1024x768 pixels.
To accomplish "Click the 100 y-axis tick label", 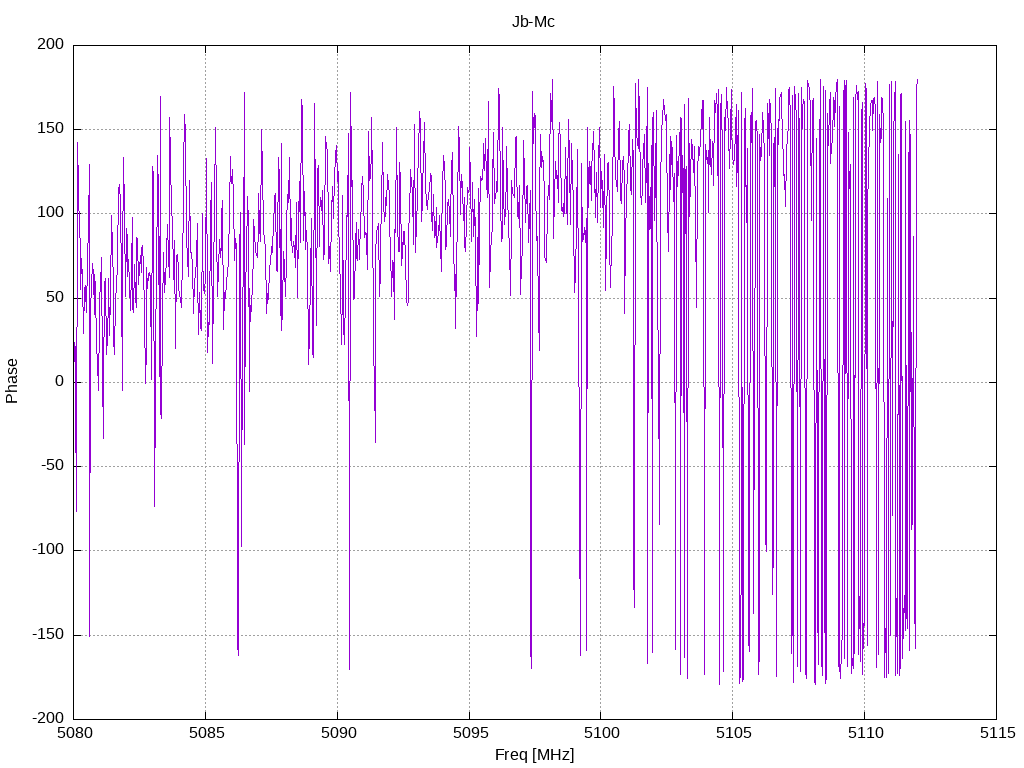I will [x=51, y=213].
